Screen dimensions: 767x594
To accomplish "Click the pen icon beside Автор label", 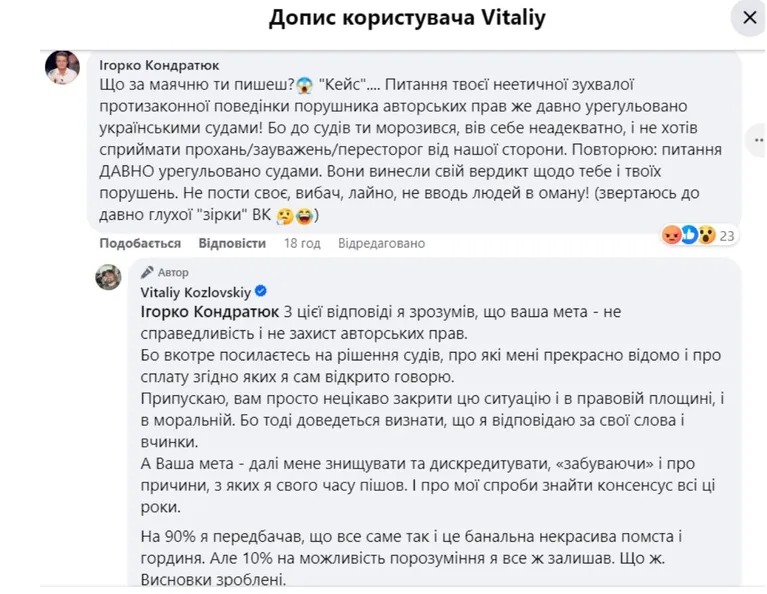I will [x=148, y=272].
